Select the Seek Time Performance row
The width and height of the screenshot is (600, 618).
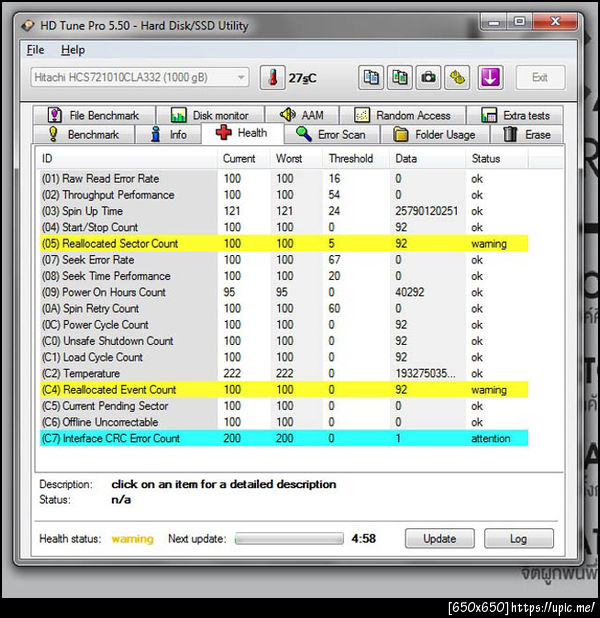click(x=284, y=276)
